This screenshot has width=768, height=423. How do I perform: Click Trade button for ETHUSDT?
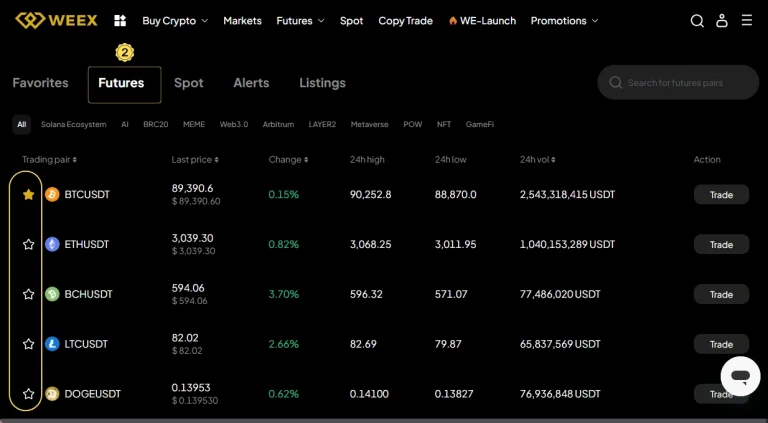pos(721,244)
